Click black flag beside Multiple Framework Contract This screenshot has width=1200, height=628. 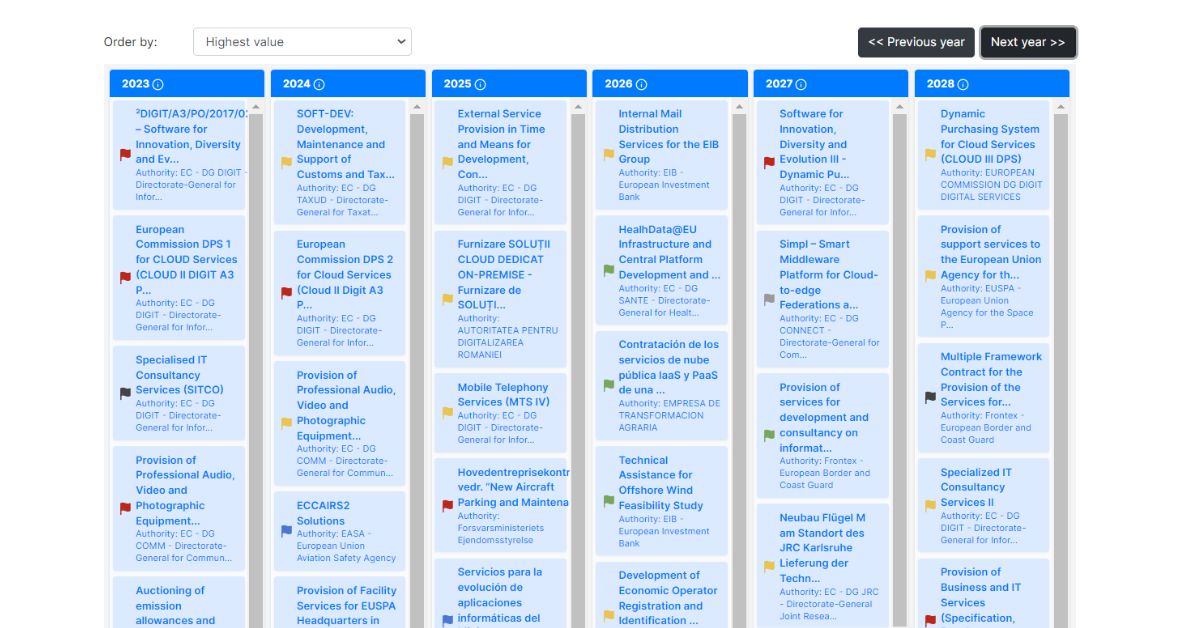(x=930, y=397)
